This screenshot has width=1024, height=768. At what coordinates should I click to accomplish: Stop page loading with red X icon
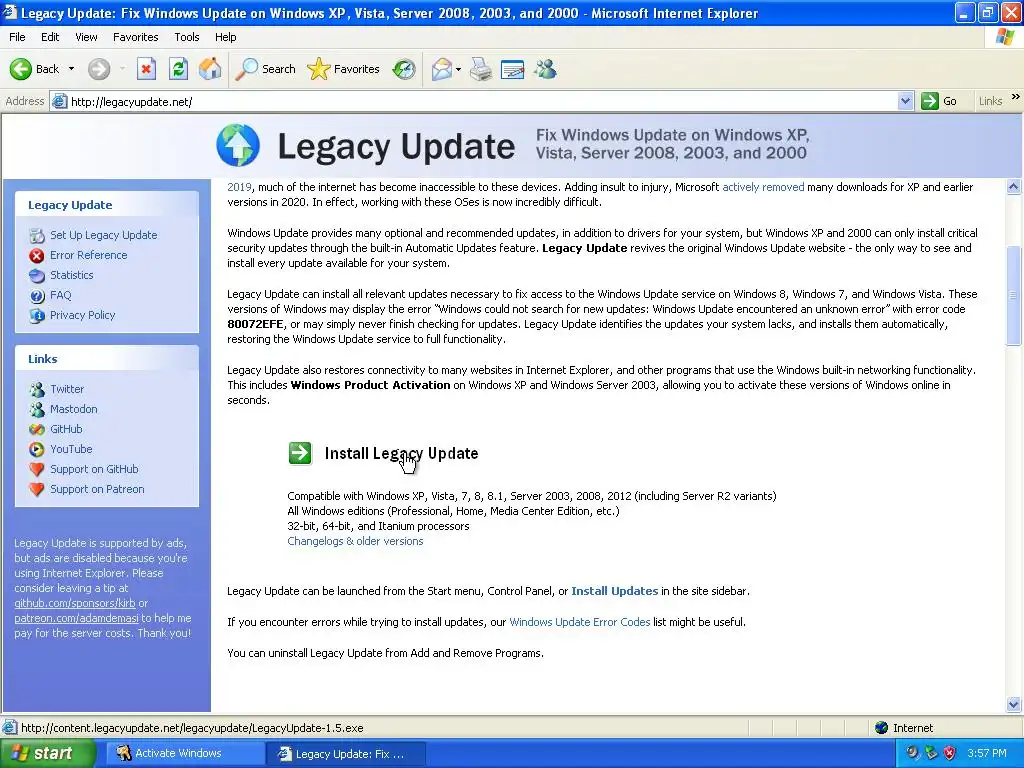[146, 69]
